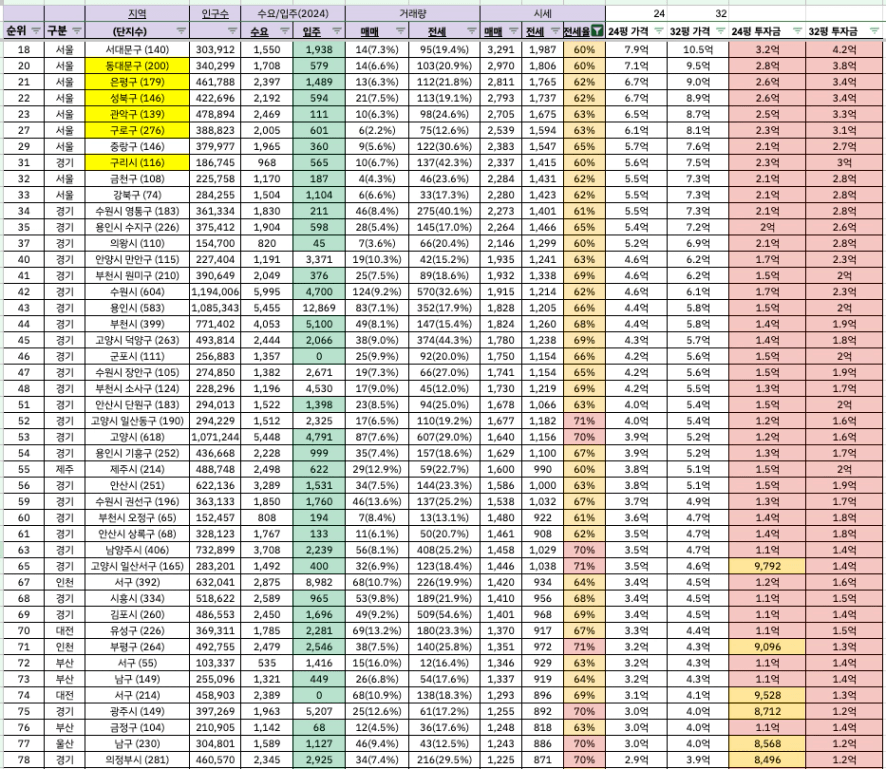Open the 입주 column filter dropdown

pyautogui.click(x=337, y=31)
